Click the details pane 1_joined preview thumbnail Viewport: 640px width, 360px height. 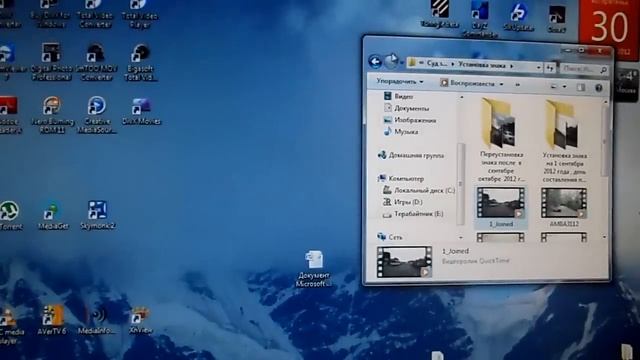coord(404,262)
